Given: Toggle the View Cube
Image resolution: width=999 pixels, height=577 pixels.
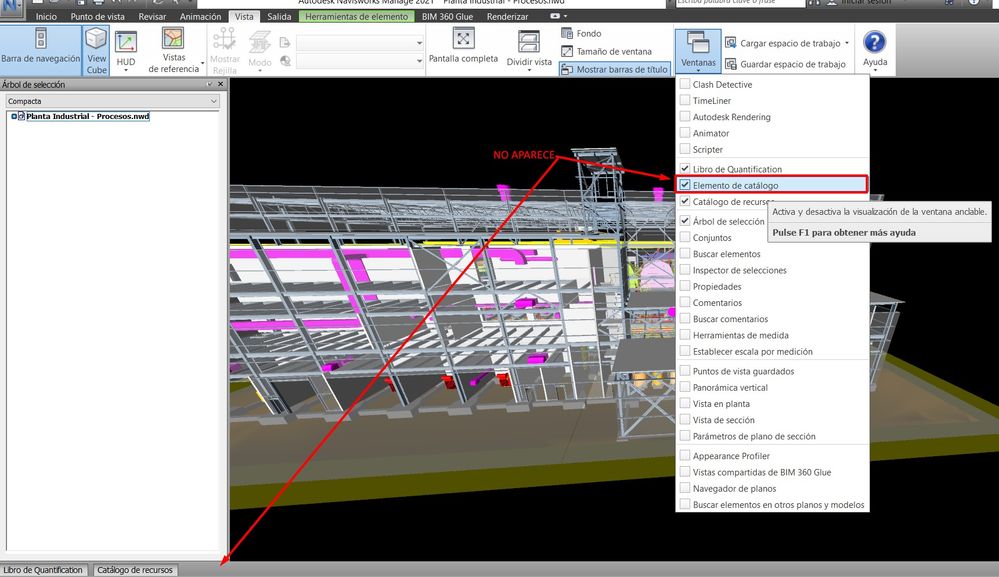Looking at the screenshot, I should [x=96, y=51].
